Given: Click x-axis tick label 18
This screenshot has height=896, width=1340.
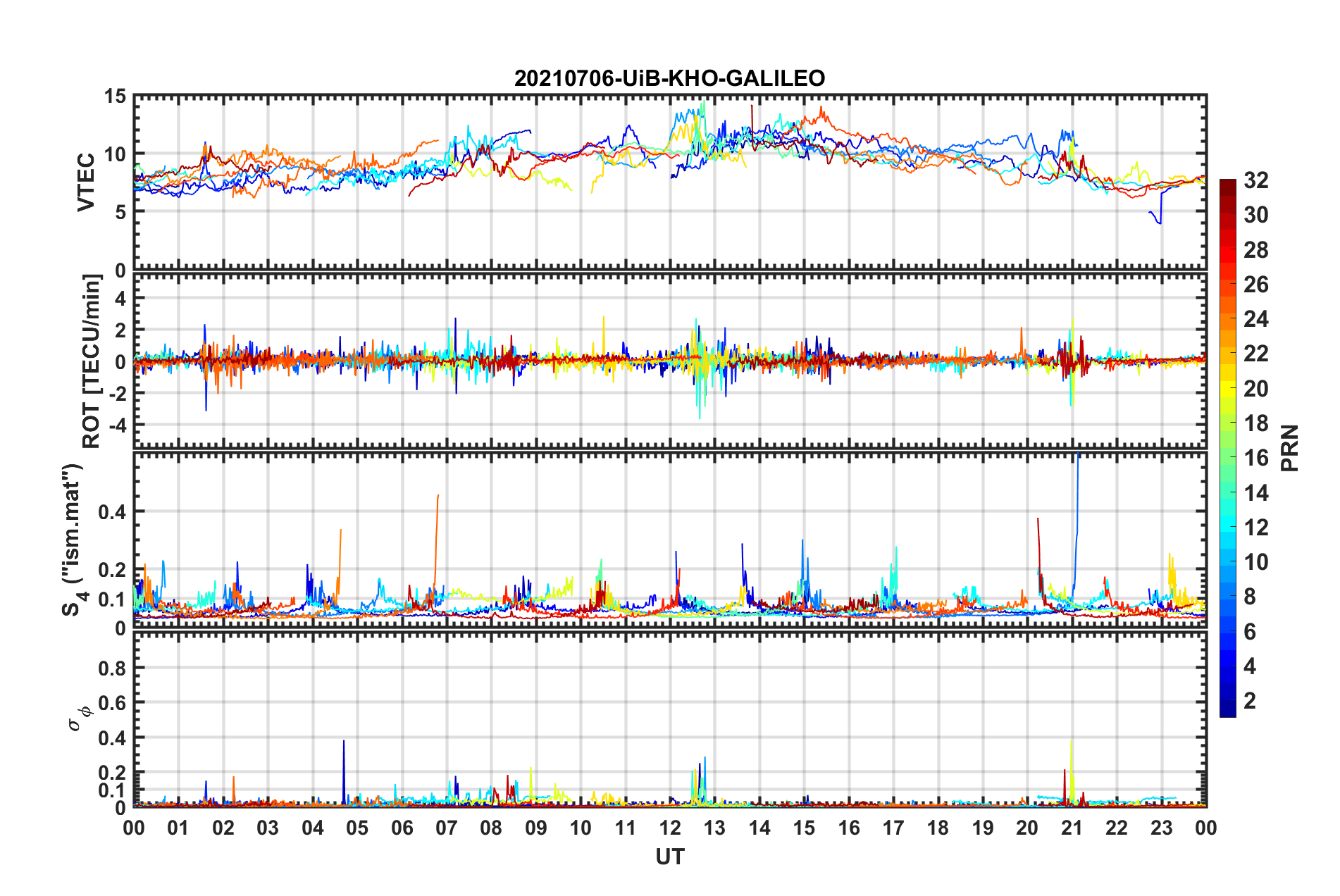Looking at the screenshot, I should tap(938, 828).
